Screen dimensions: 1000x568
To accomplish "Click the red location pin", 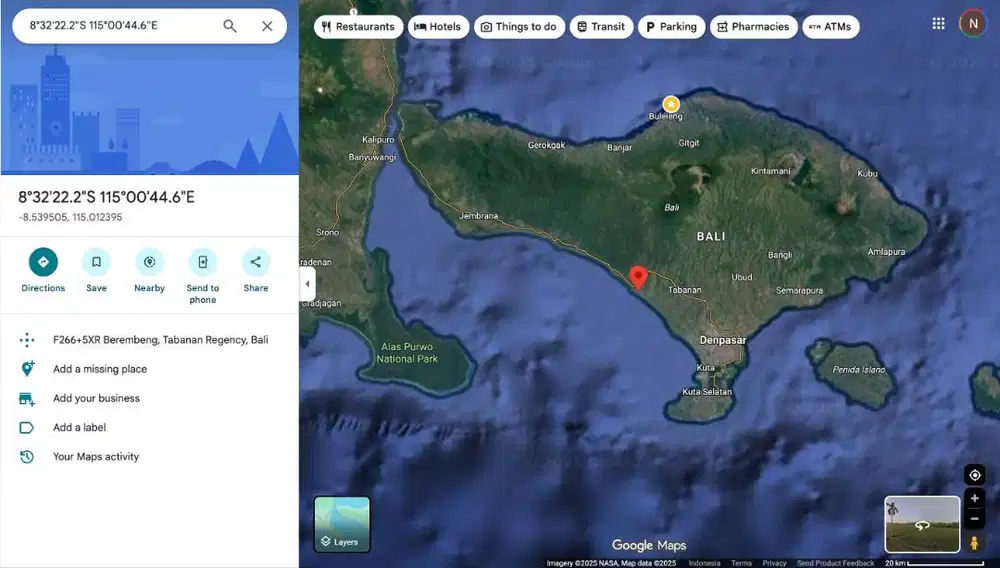I will [638, 278].
